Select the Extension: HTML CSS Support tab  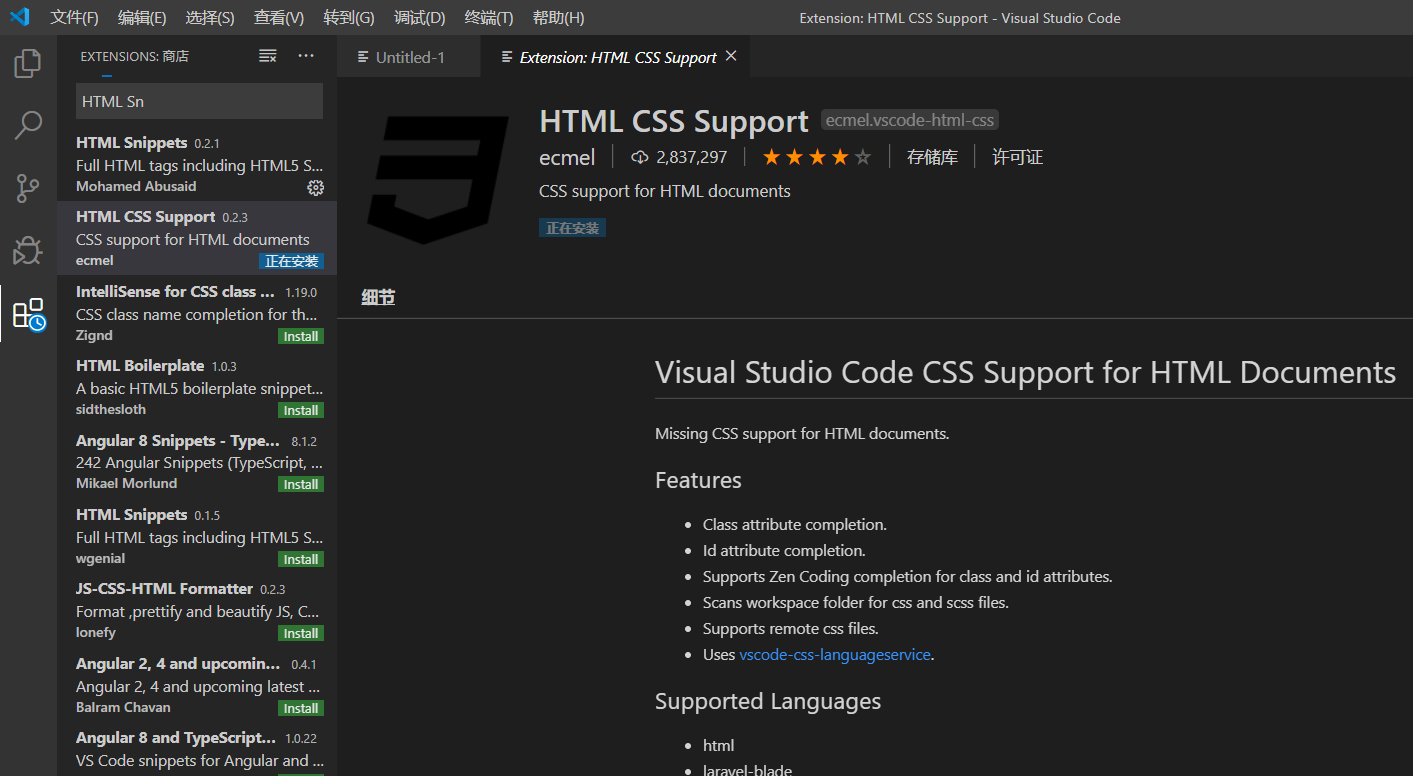tap(617, 57)
